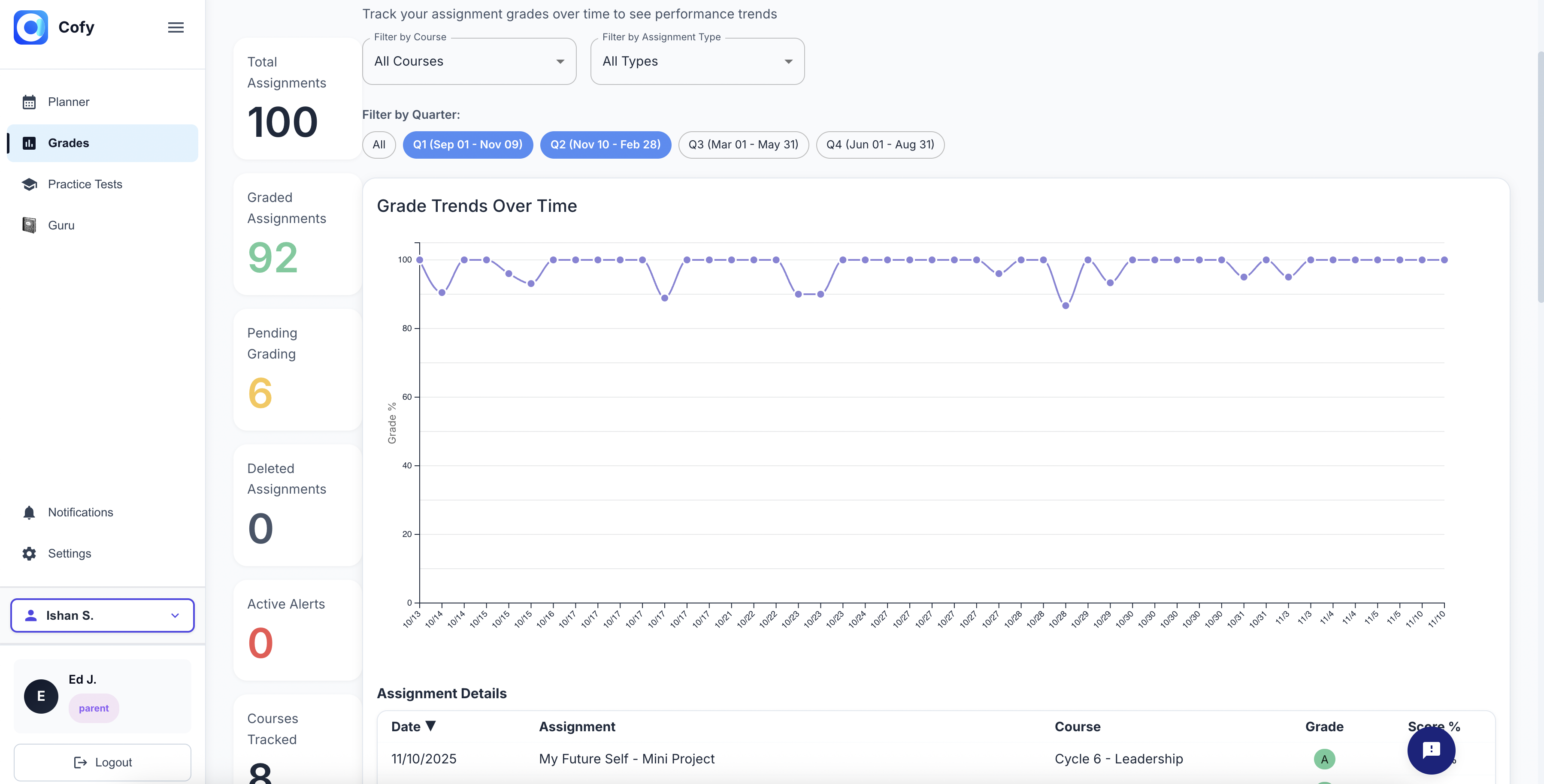Open the Filter by Course dropdown

pyautogui.click(x=469, y=61)
